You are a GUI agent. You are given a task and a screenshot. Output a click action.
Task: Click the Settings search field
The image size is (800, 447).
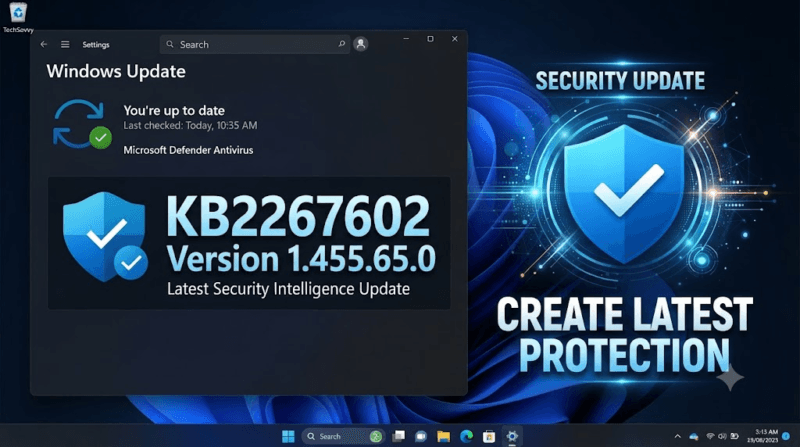coord(255,44)
